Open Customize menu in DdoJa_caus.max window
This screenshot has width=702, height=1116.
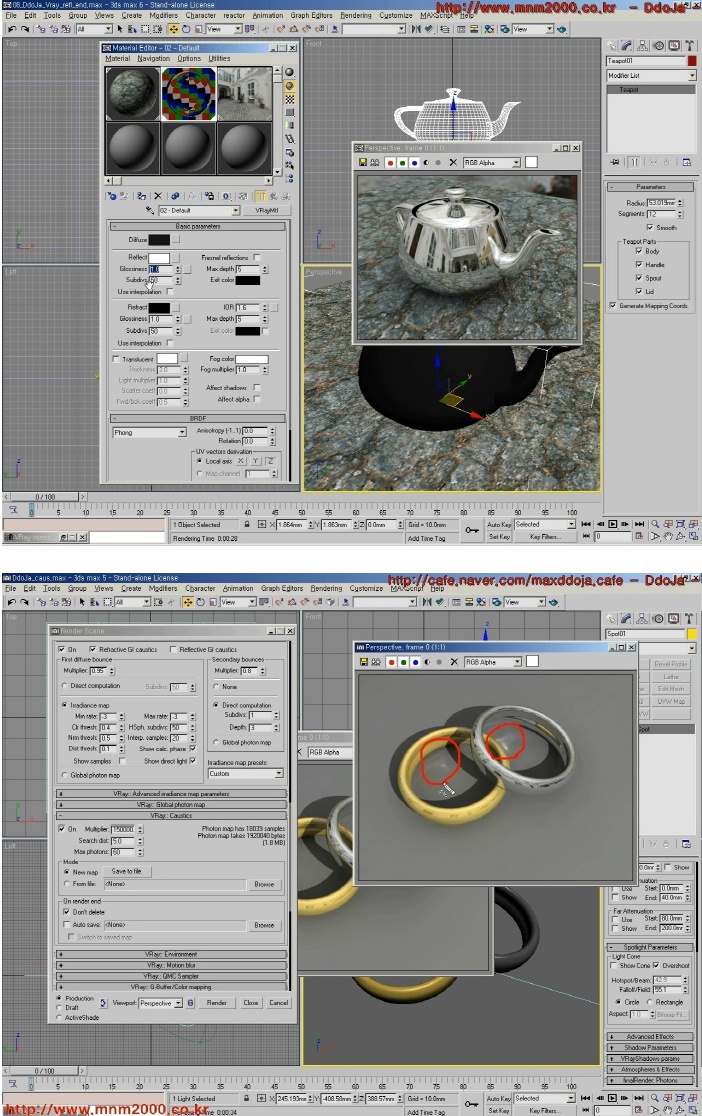point(366,588)
